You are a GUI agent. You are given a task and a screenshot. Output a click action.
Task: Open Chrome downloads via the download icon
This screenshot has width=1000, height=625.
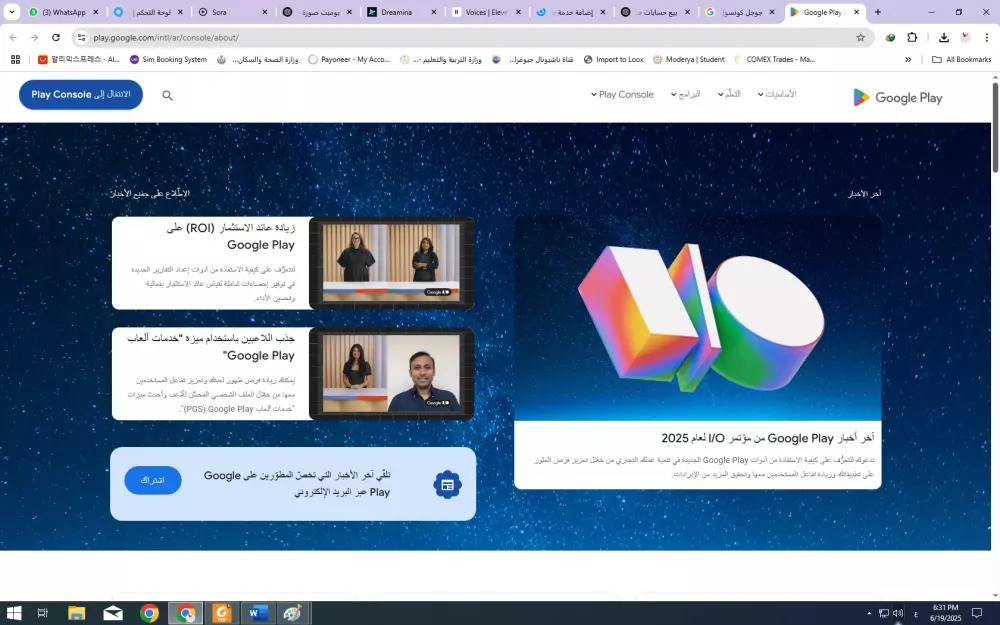943,36
